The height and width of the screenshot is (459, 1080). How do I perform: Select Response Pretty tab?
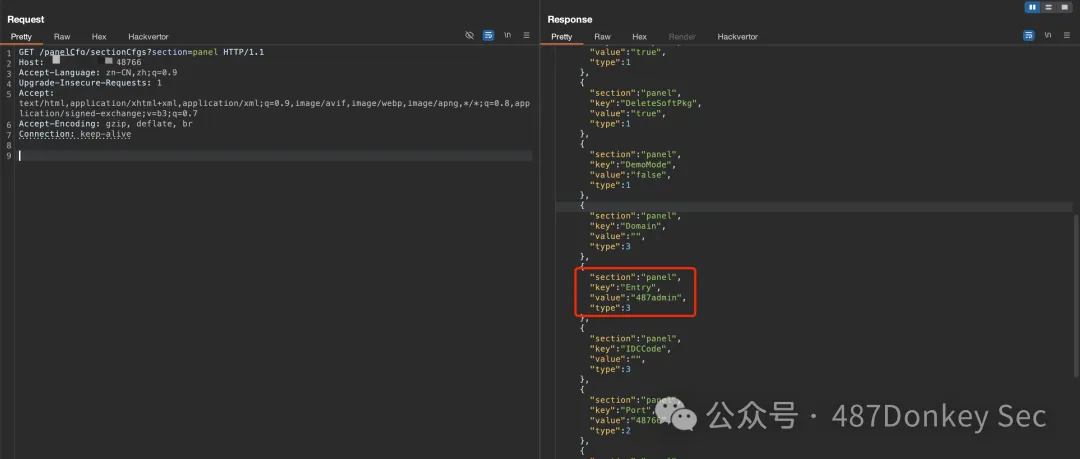(561, 36)
